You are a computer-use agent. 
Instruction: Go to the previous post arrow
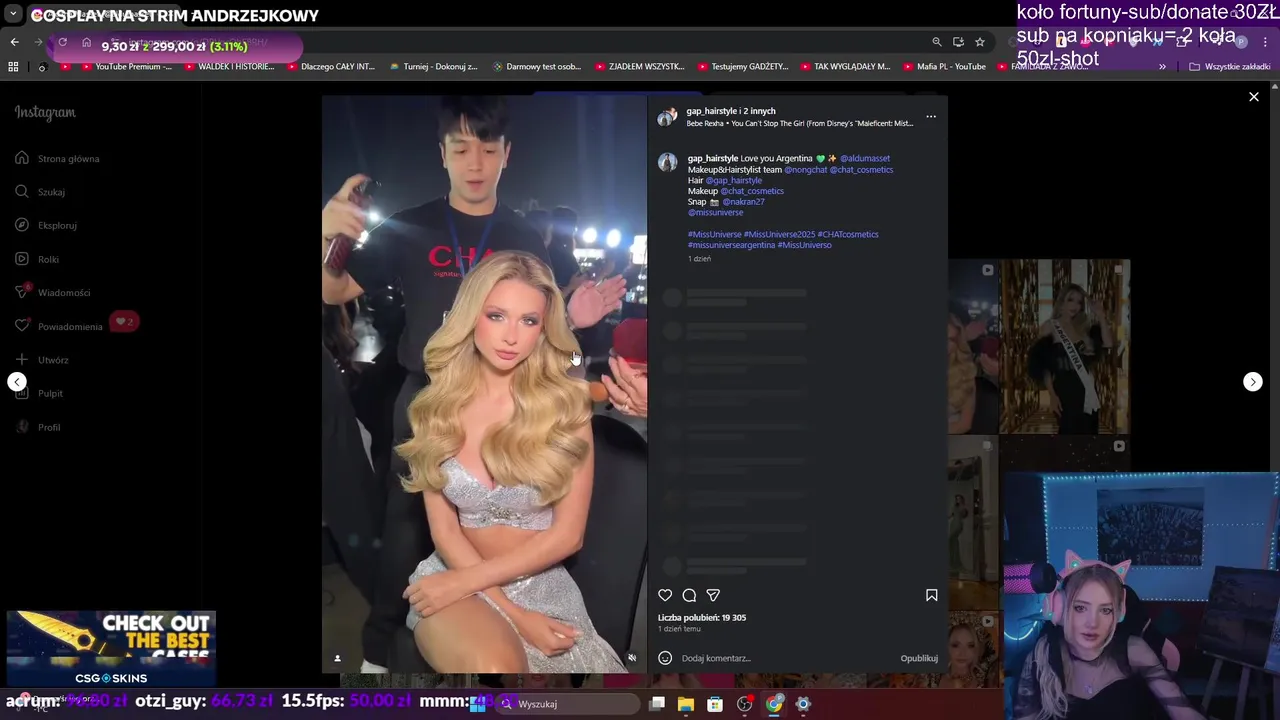(17, 382)
